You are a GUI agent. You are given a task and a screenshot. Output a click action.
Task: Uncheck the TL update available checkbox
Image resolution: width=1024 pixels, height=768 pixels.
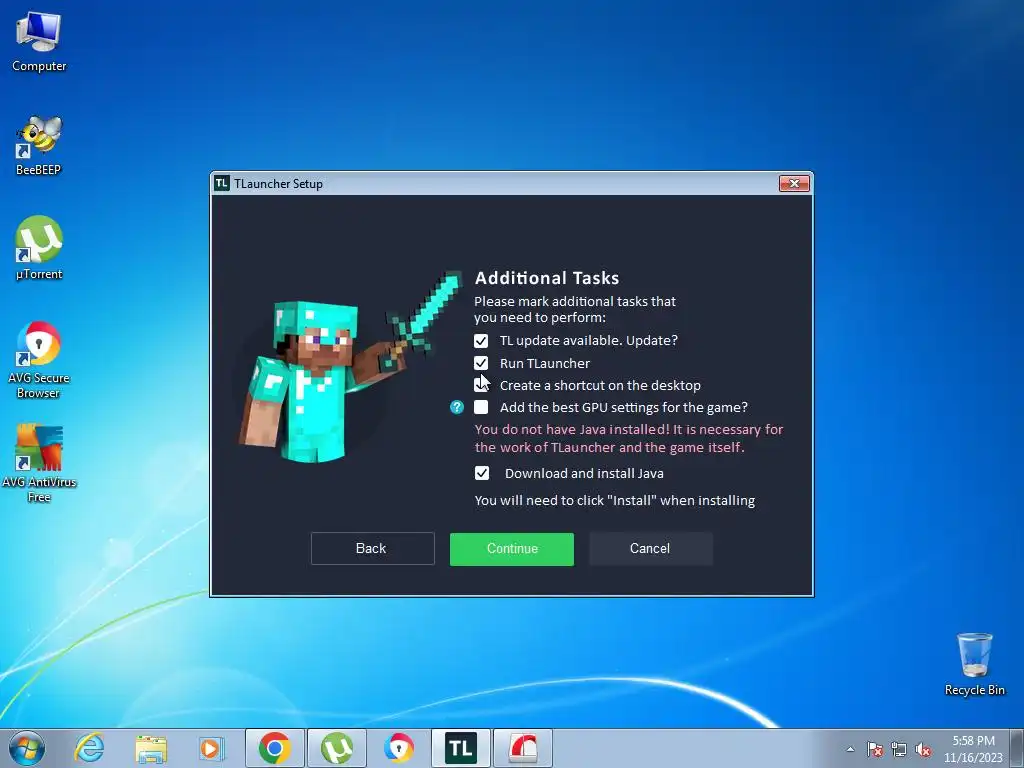pos(481,341)
